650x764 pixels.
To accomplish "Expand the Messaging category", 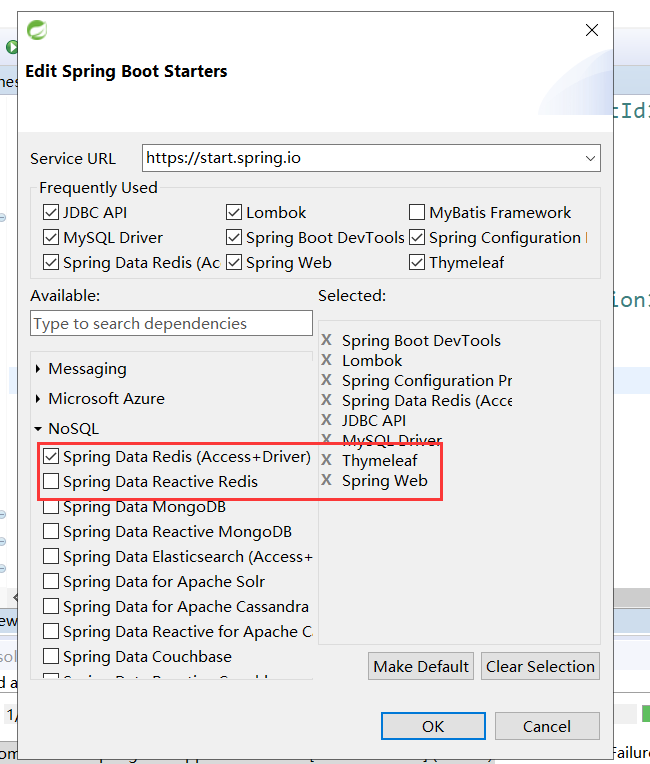I will pos(38,369).
